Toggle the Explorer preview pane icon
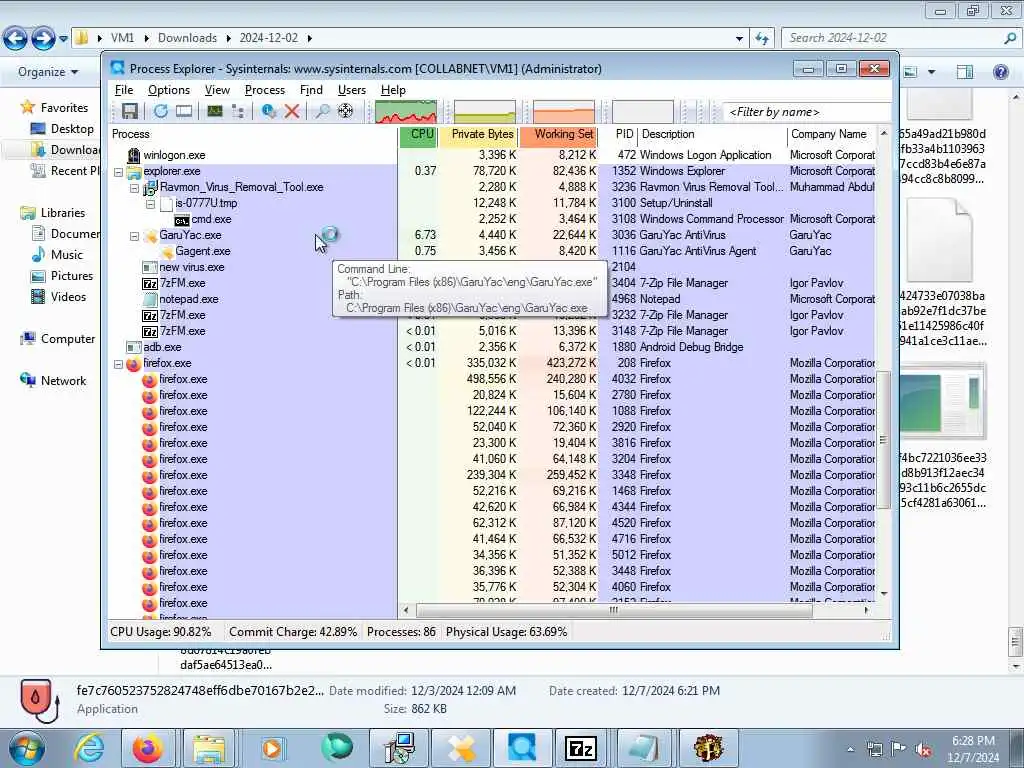The image size is (1024, 768). 965,72
